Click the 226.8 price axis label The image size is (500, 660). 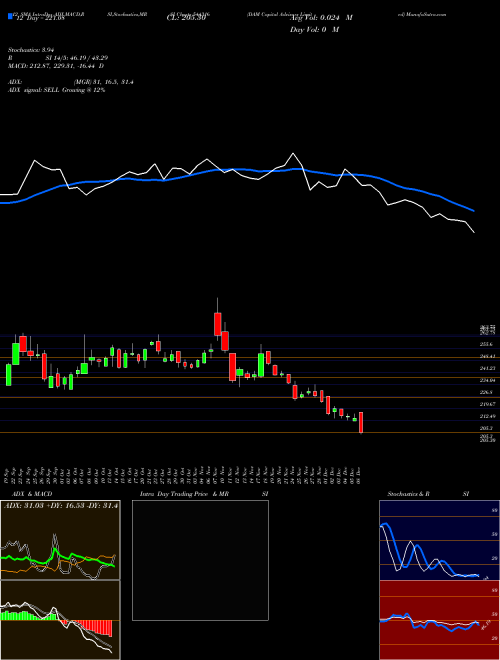click(486, 392)
